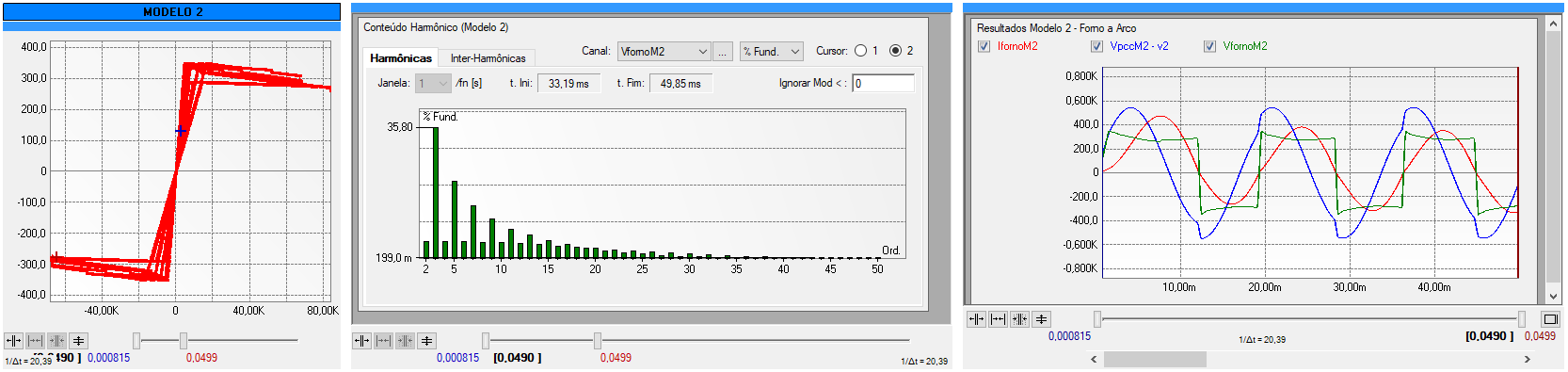Select Cursor radio option 1

pyautogui.click(x=860, y=51)
